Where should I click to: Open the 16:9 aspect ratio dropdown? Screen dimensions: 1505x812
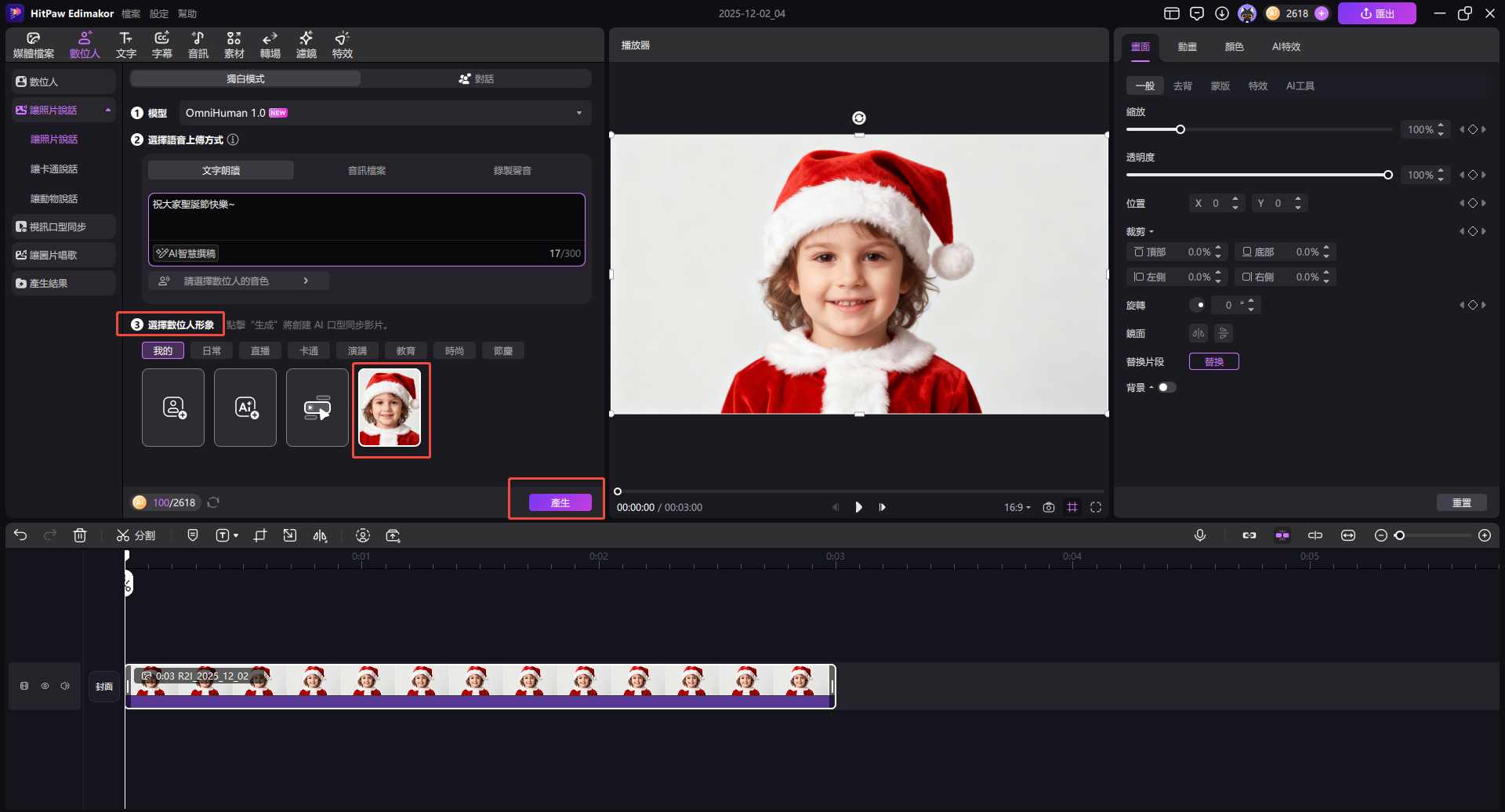(x=1017, y=507)
